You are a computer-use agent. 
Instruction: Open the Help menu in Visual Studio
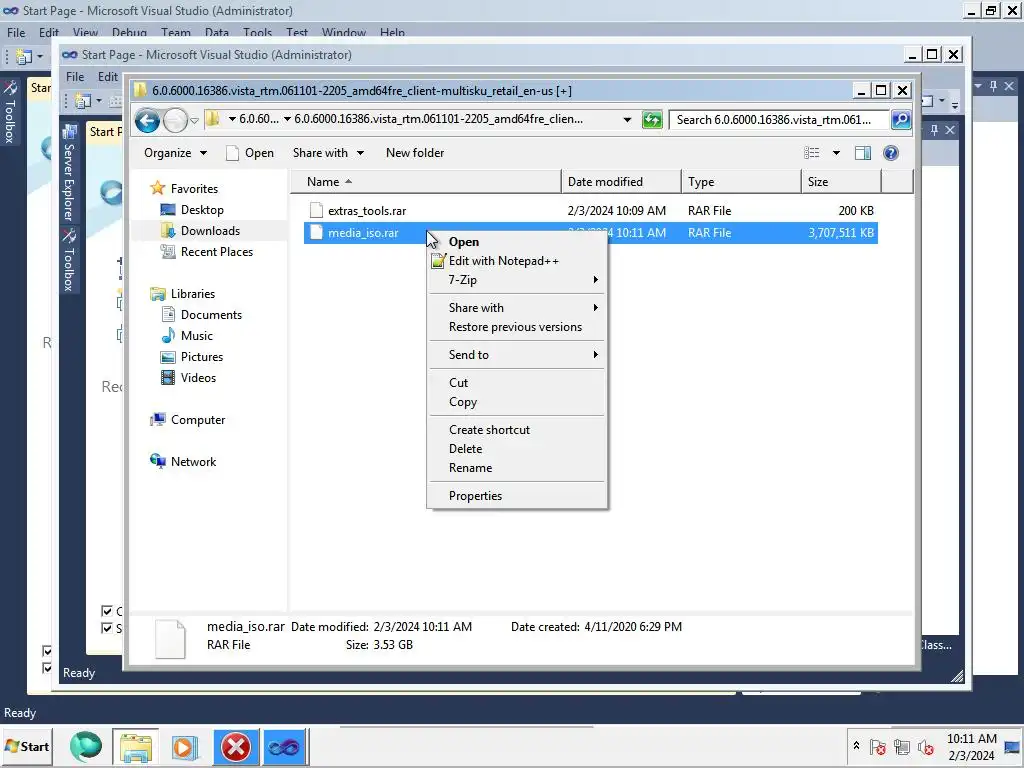(x=392, y=33)
